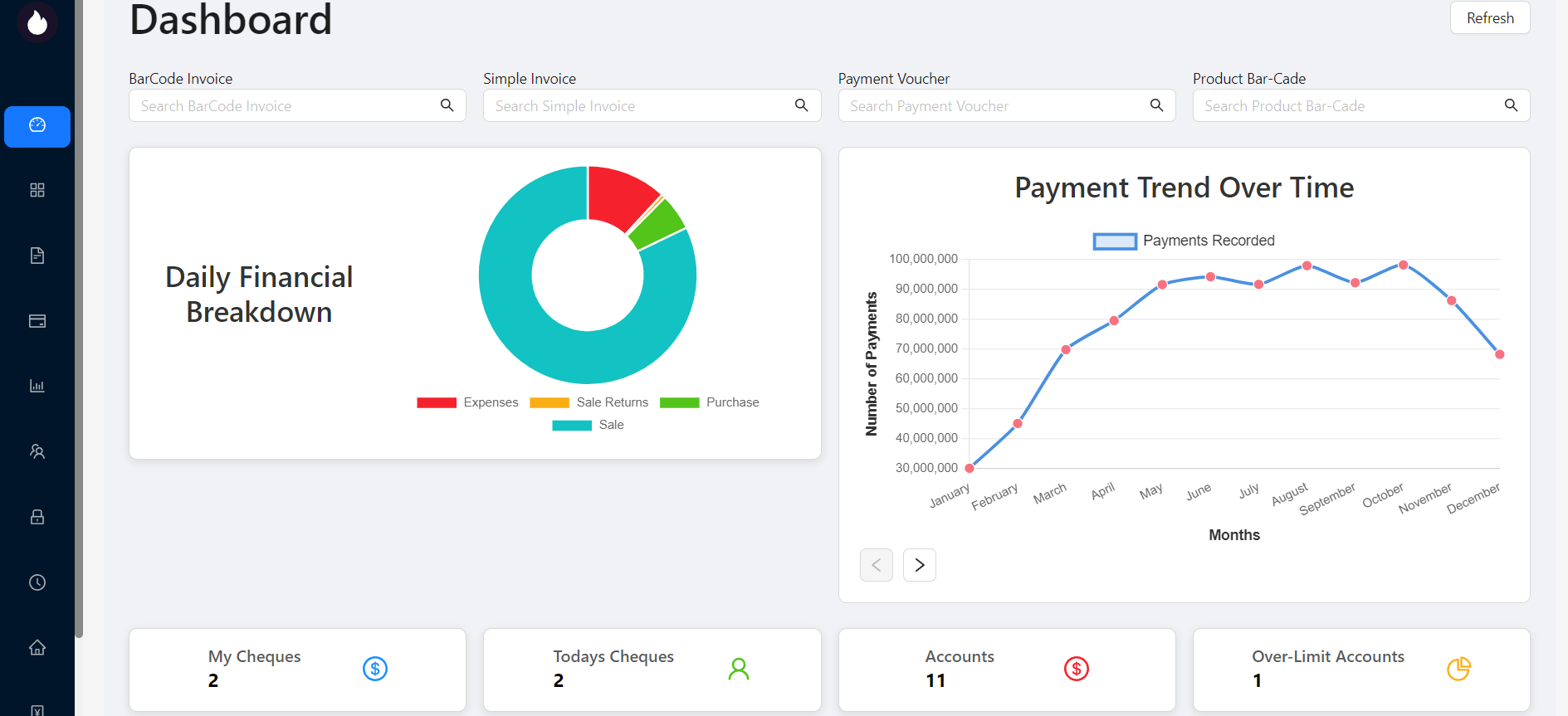Select the lock icon in sidebar
The height and width of the screenshot is (716, 1568).
click(37, 517)
